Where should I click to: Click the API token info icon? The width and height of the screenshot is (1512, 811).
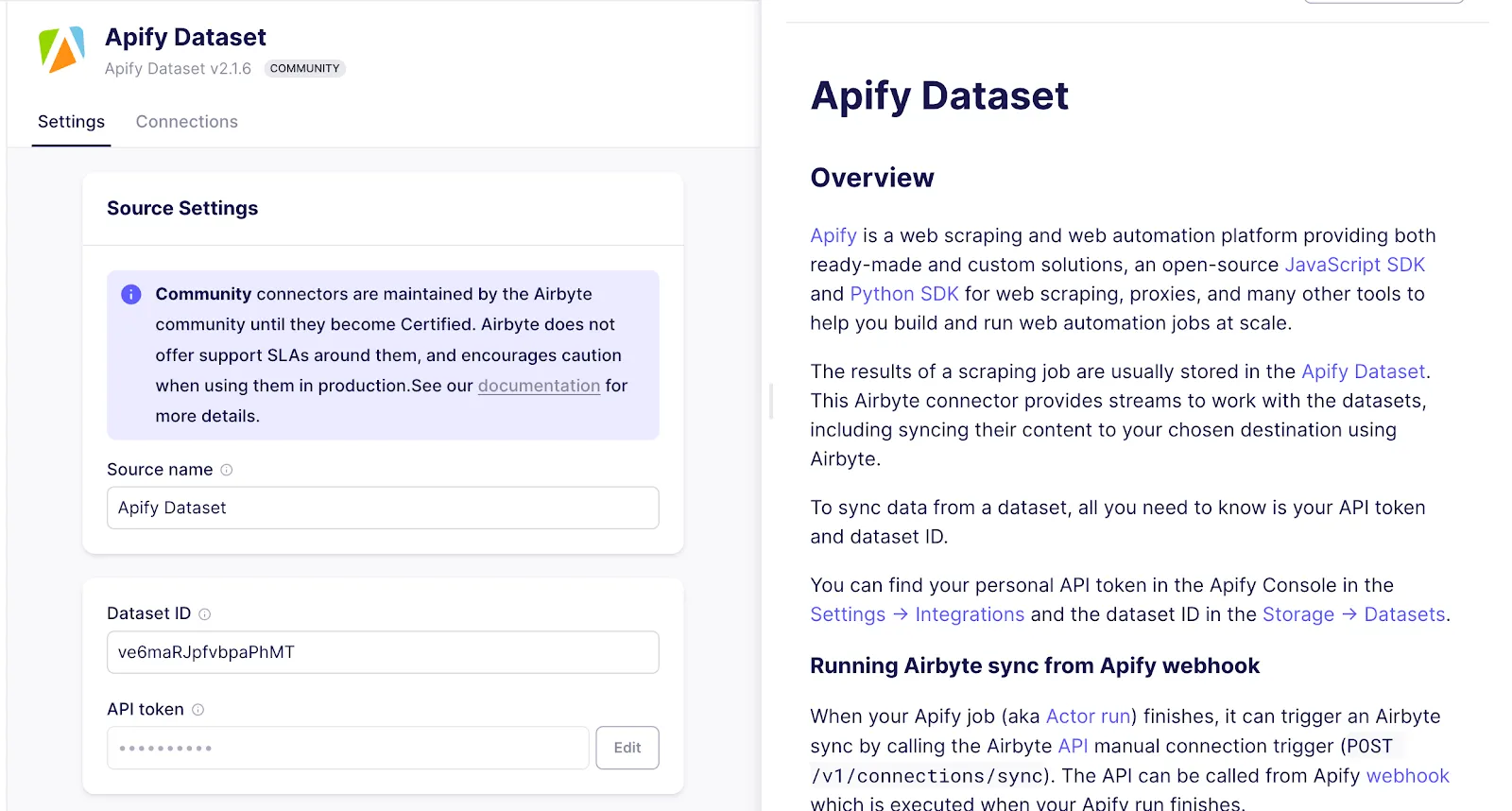pyautogui.click(x=198, y=710)
